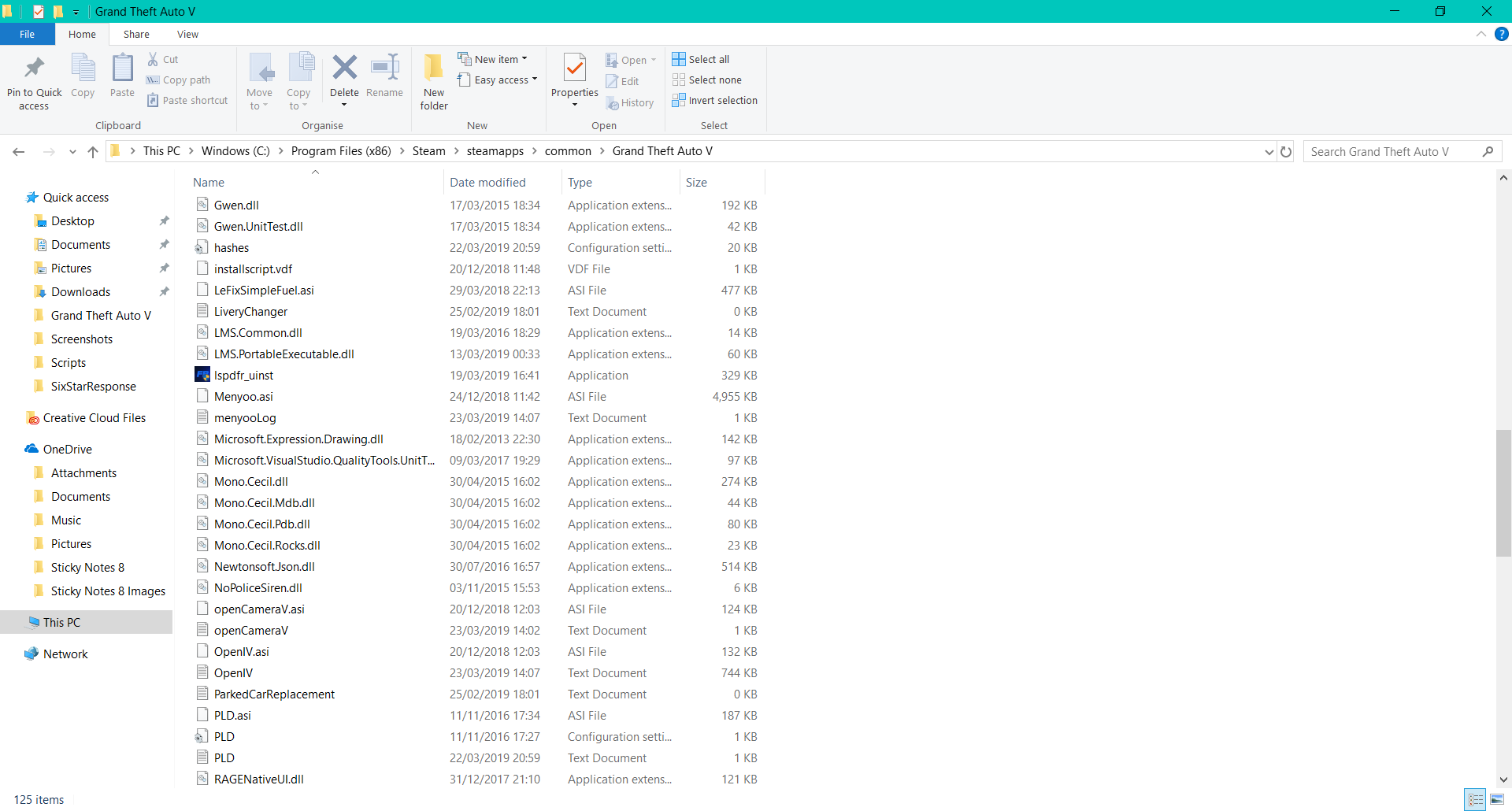Click Select all button

coord(701,60)
